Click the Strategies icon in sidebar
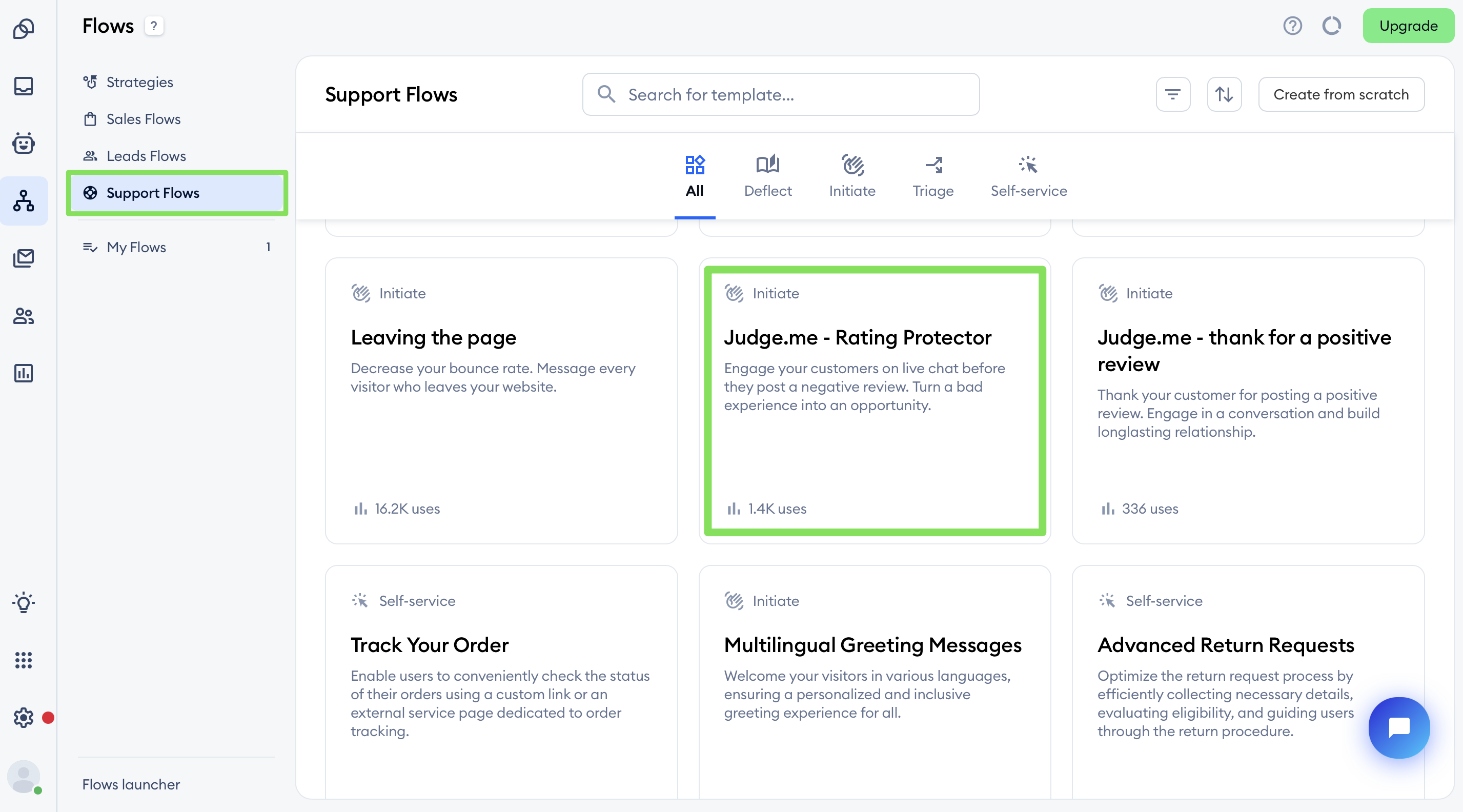Image resolution: width=1463 pixels, height=812 pixels. pos(90,82)
